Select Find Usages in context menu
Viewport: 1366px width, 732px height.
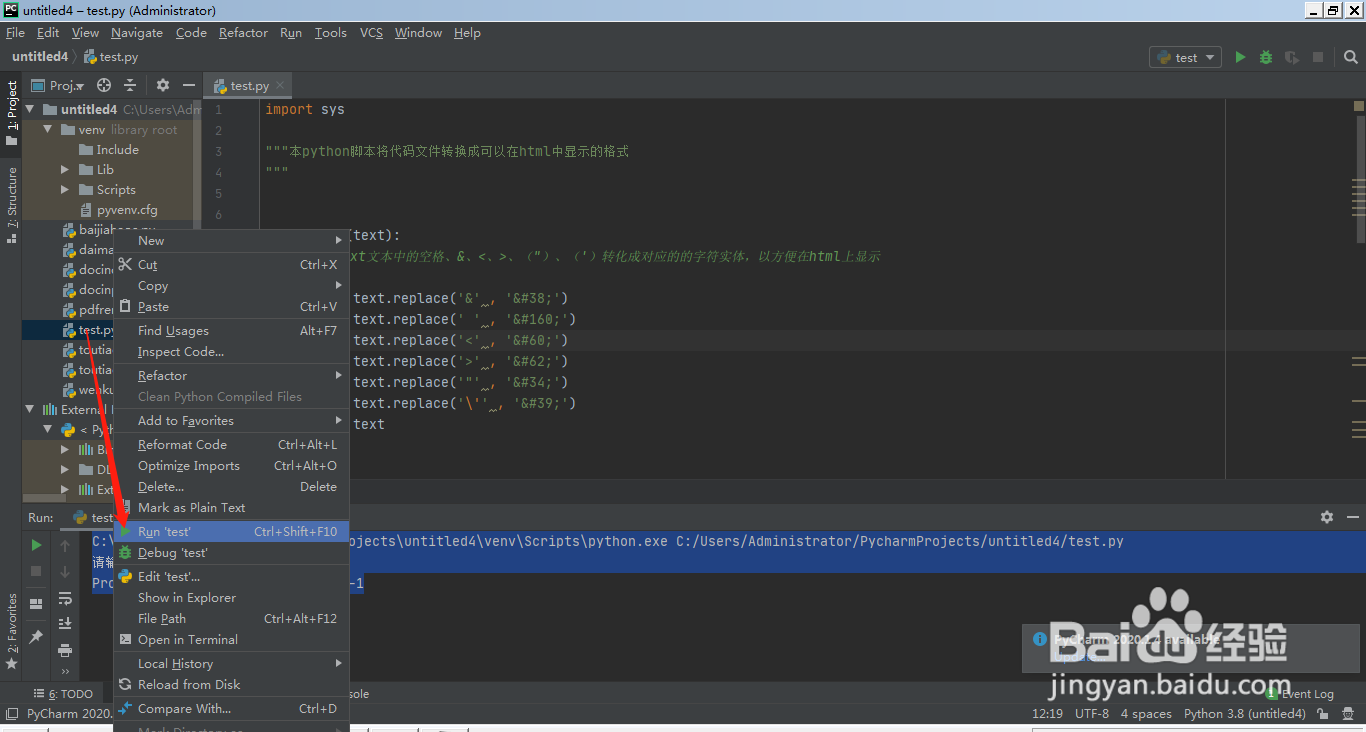pos(231,331)
